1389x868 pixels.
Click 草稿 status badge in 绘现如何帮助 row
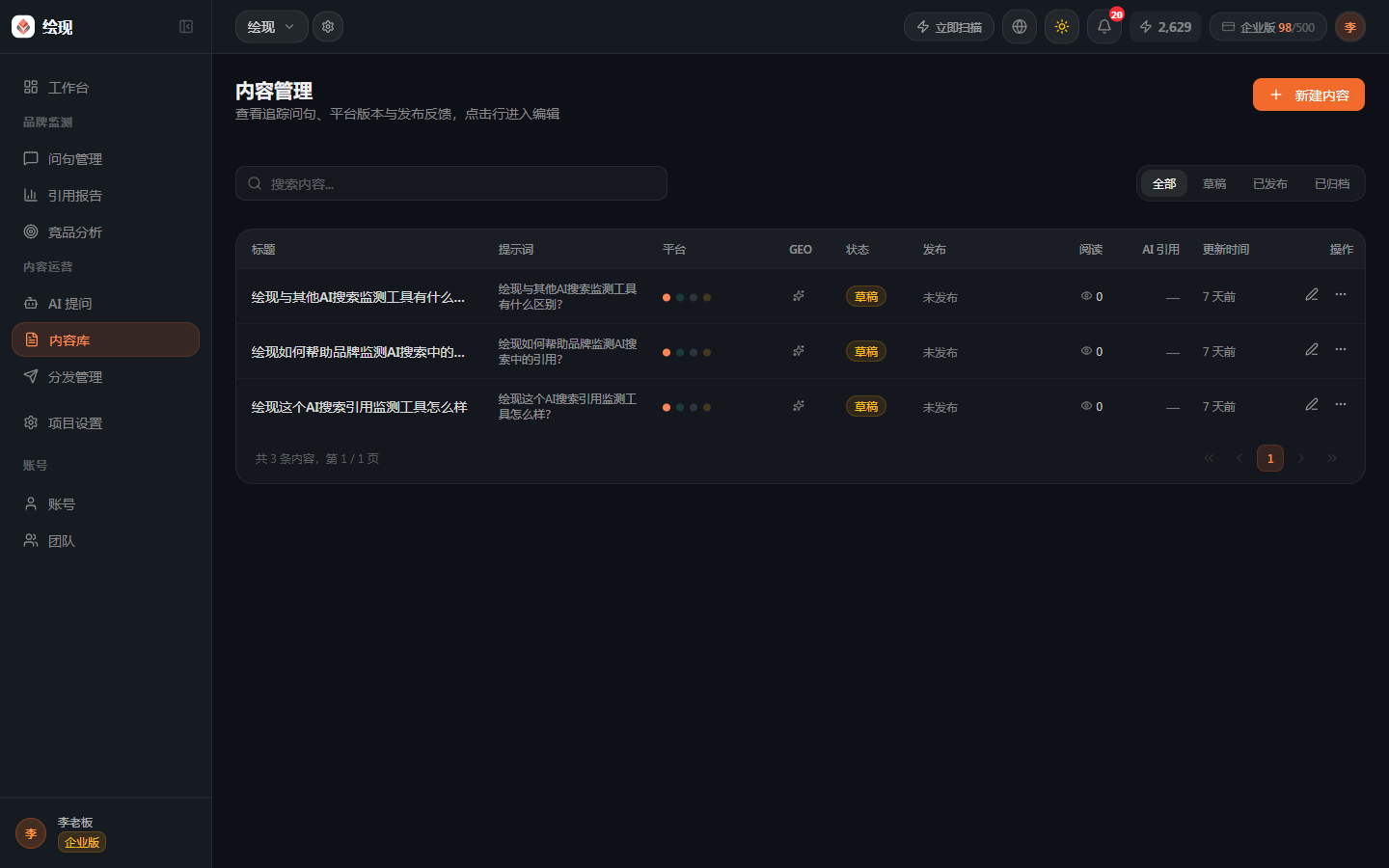(x=866, y=351)
